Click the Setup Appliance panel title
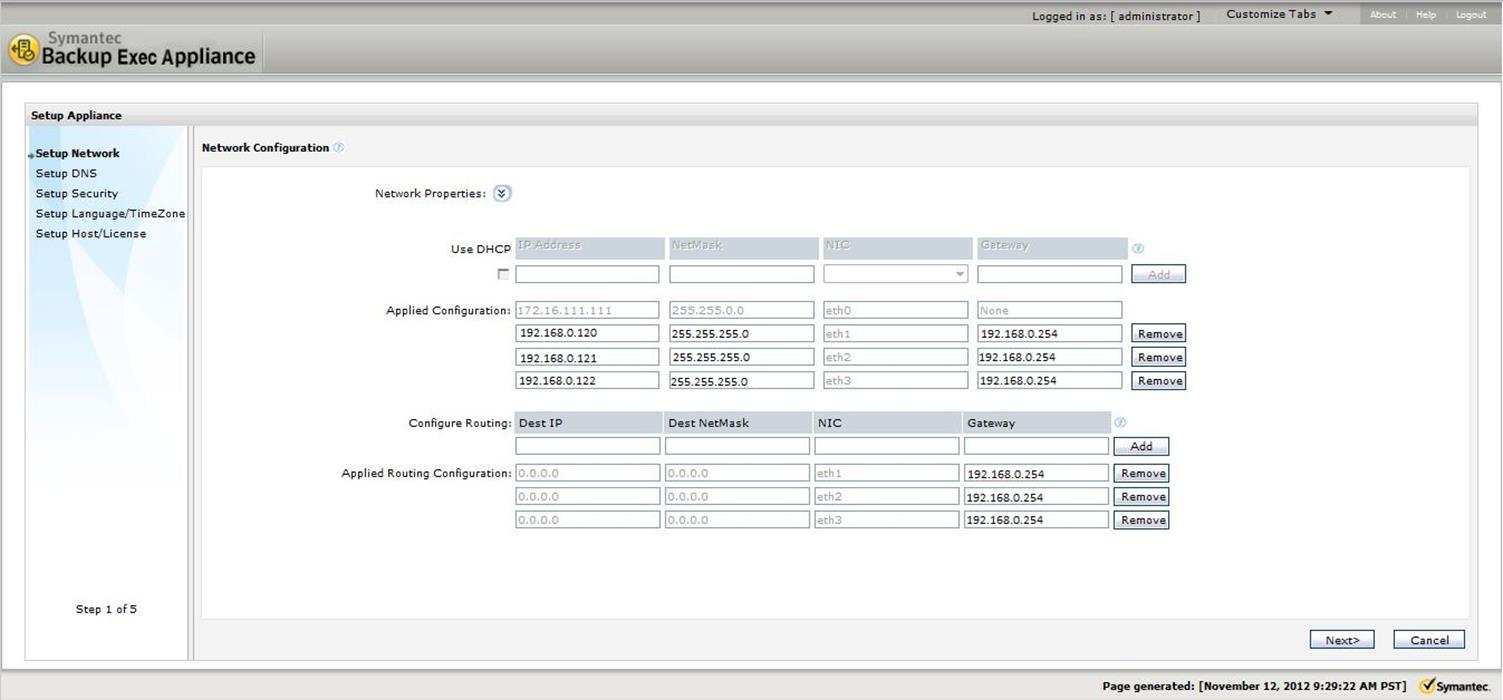This screenshot has height=700, width=1503. (x=76, y=115)
